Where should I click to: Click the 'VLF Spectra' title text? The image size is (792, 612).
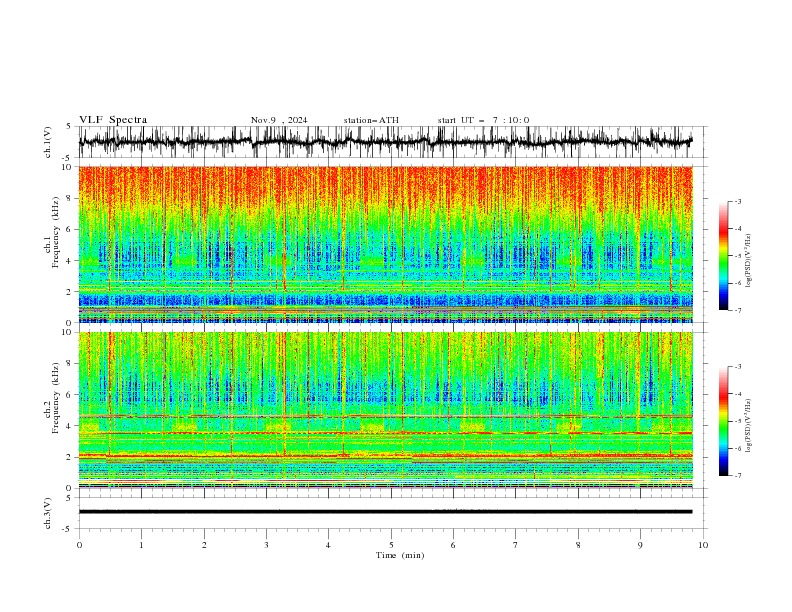pyautogui.click(x=113, y=120)
